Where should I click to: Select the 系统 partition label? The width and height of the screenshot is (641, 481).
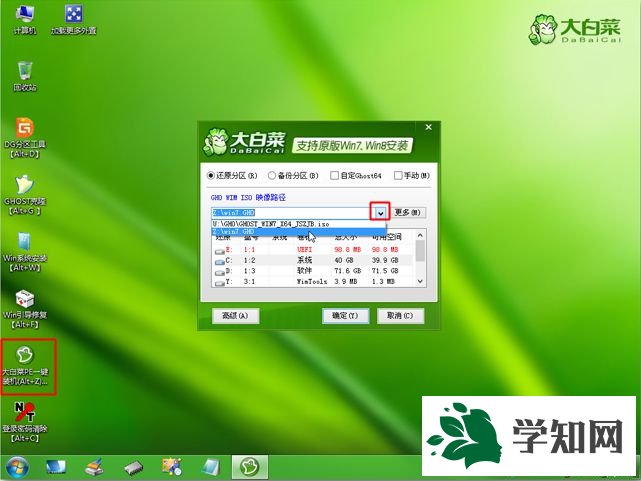pyautogui.click(x=305, y=260)
